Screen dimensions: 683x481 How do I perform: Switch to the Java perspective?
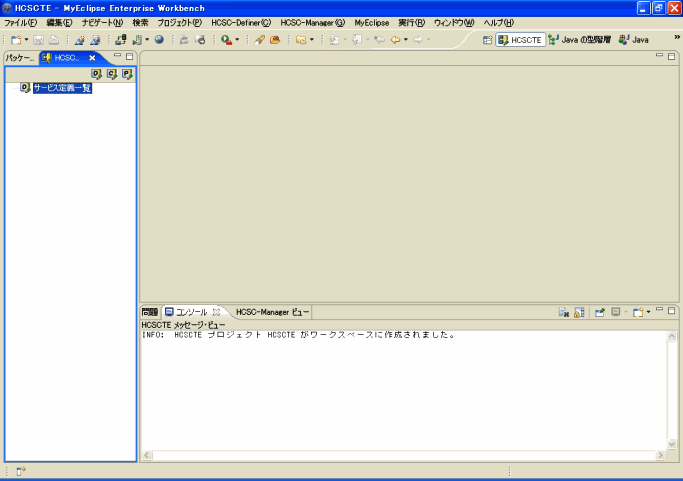[634, 40]
